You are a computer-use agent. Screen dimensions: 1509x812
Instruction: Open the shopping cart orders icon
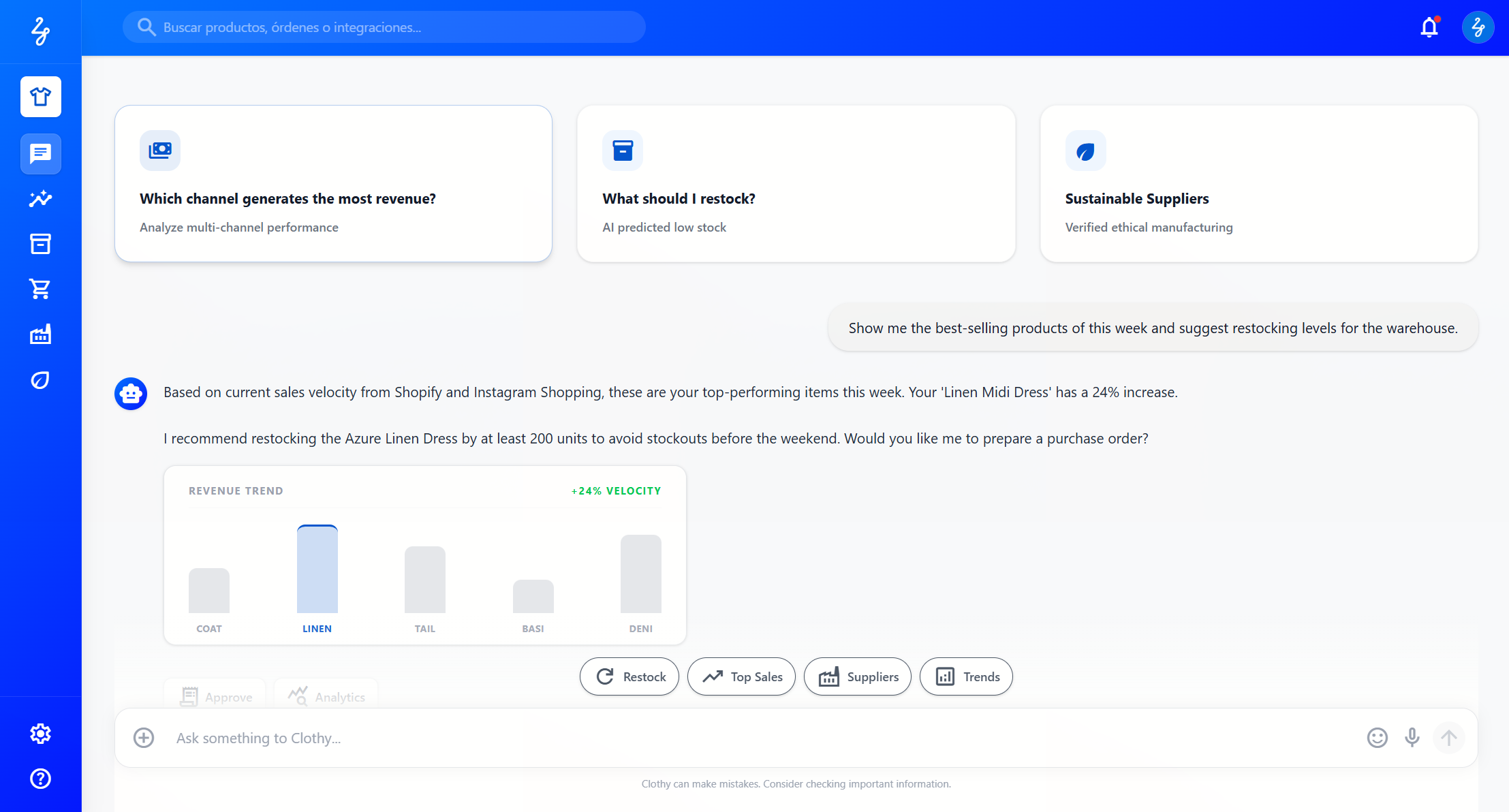coord(40,289)
